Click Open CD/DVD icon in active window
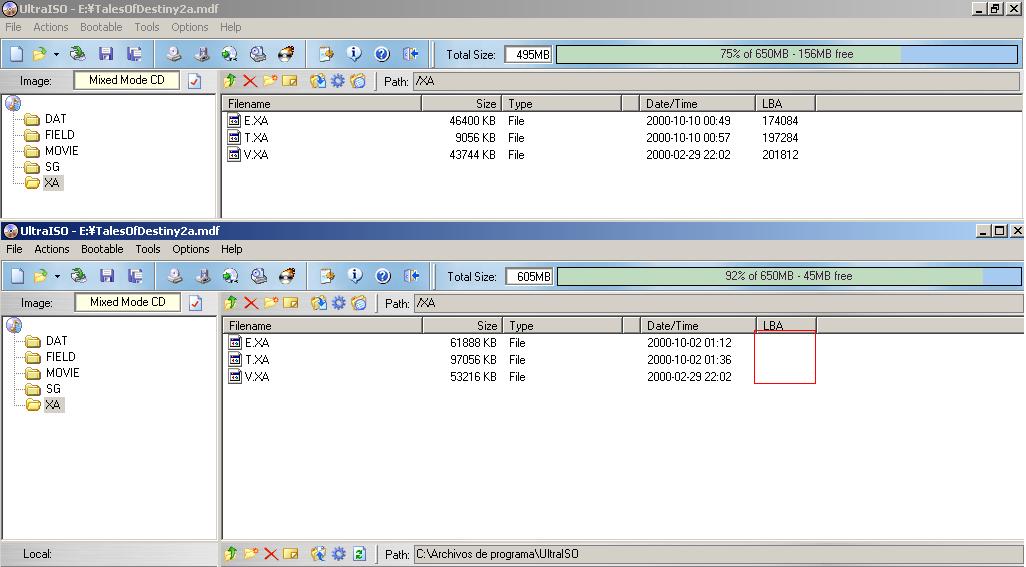Screen dimensions: 1026x567 coord(79,276)
